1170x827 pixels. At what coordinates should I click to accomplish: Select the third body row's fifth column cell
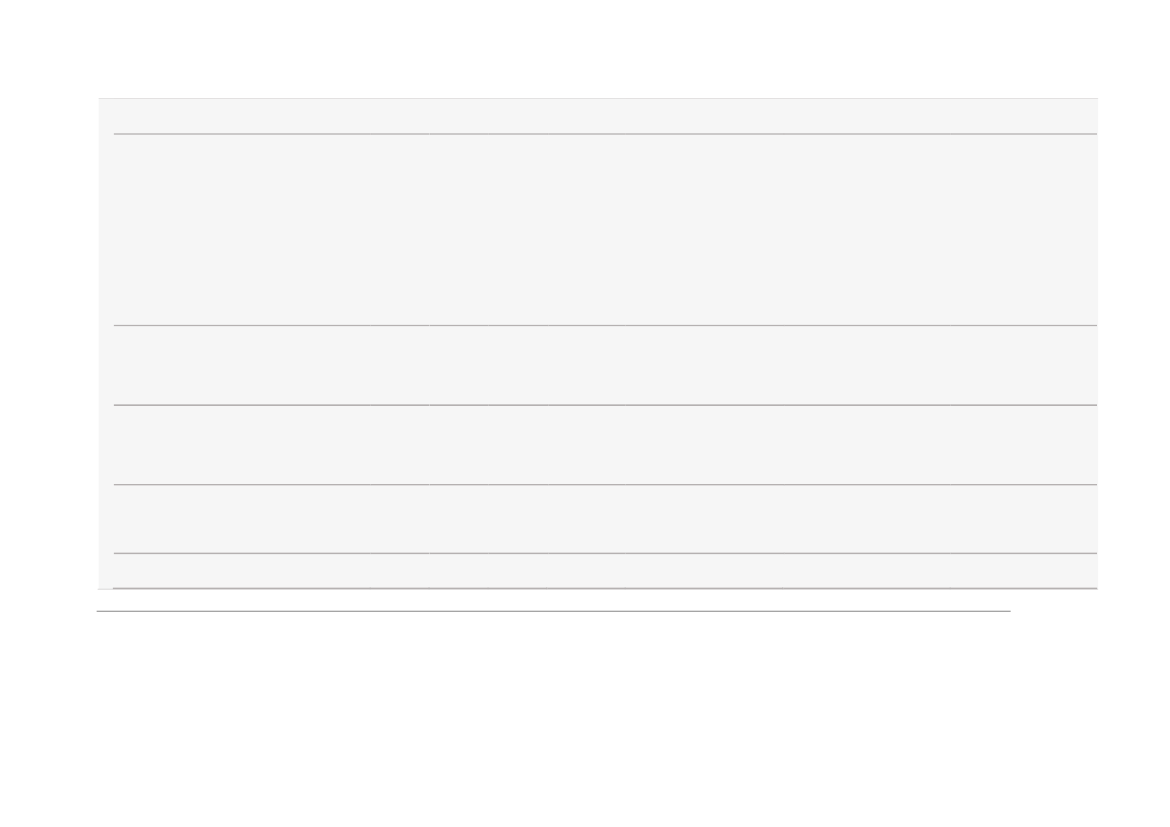pyautogui.click(x=586, y=445)
